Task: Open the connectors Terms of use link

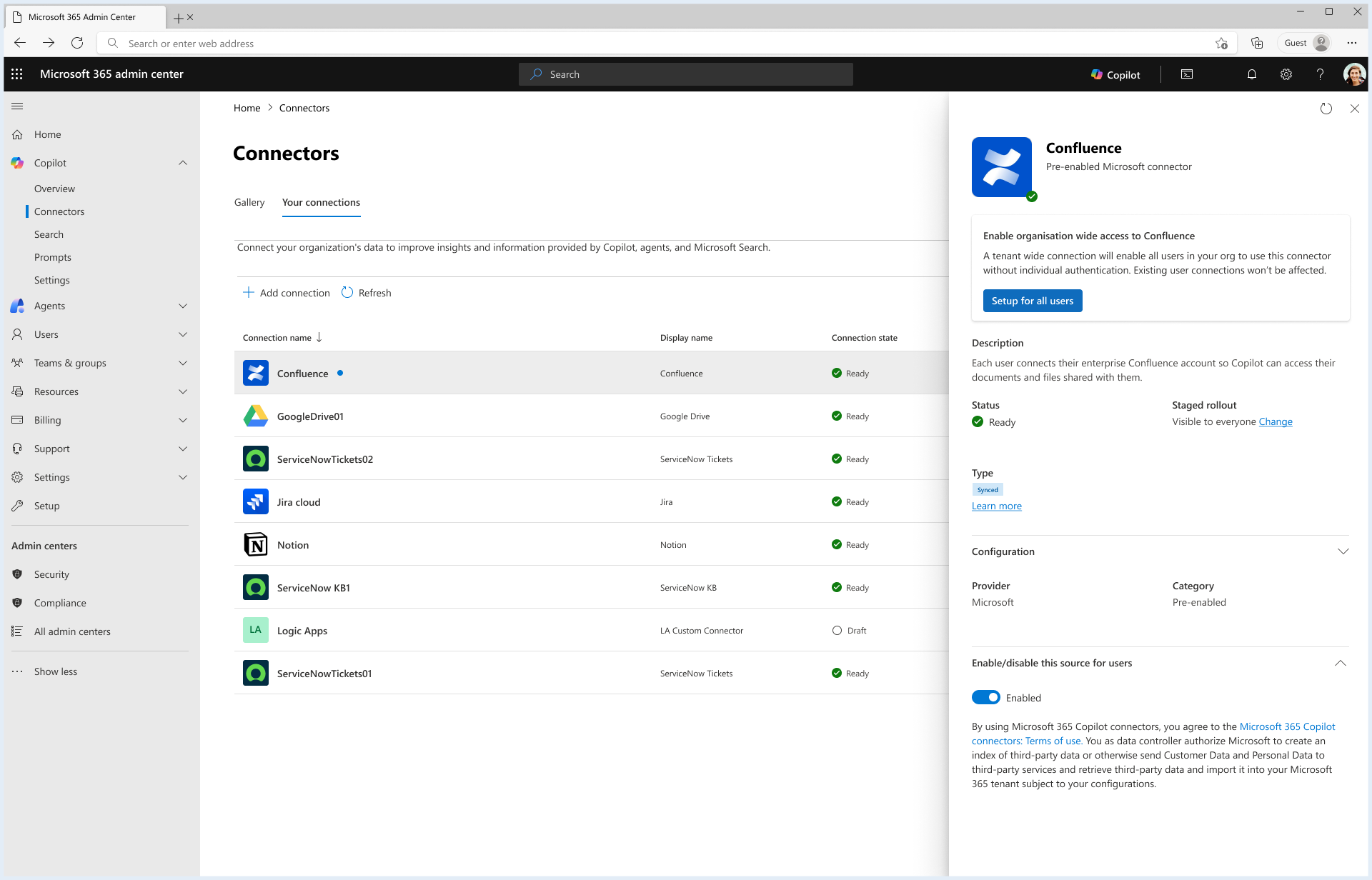Action: pos(1153,734)
